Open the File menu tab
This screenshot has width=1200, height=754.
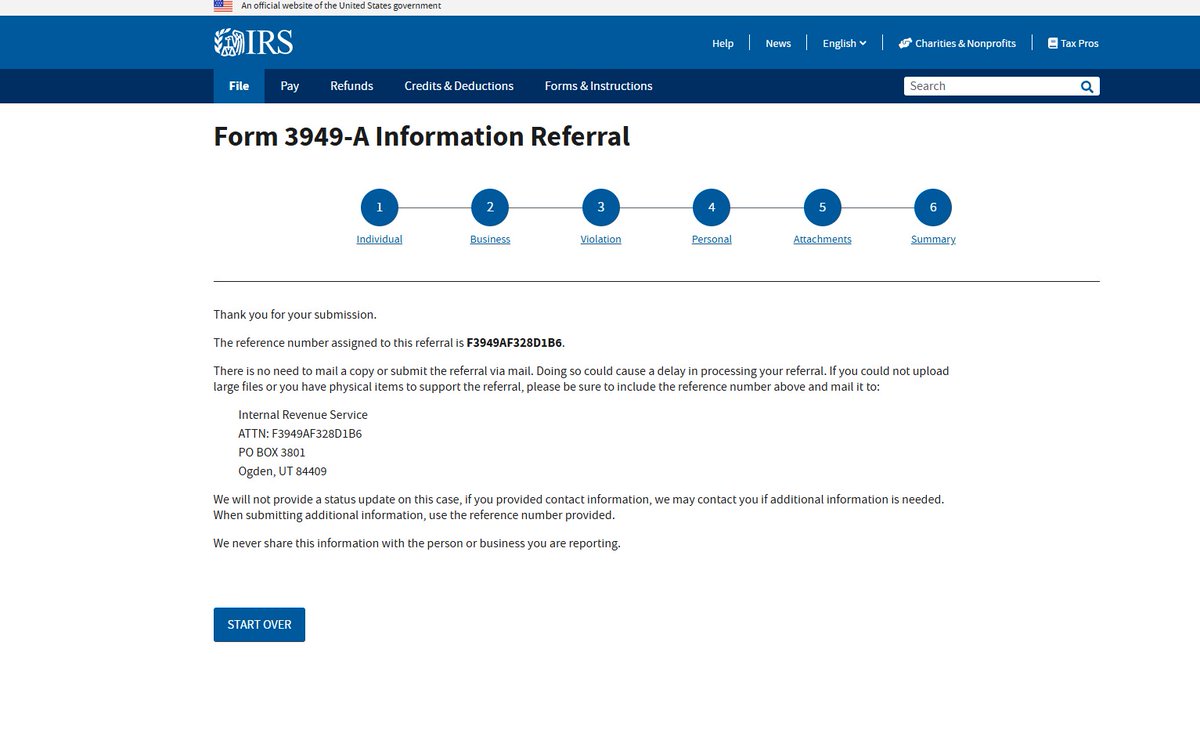[x=239, y=86]
